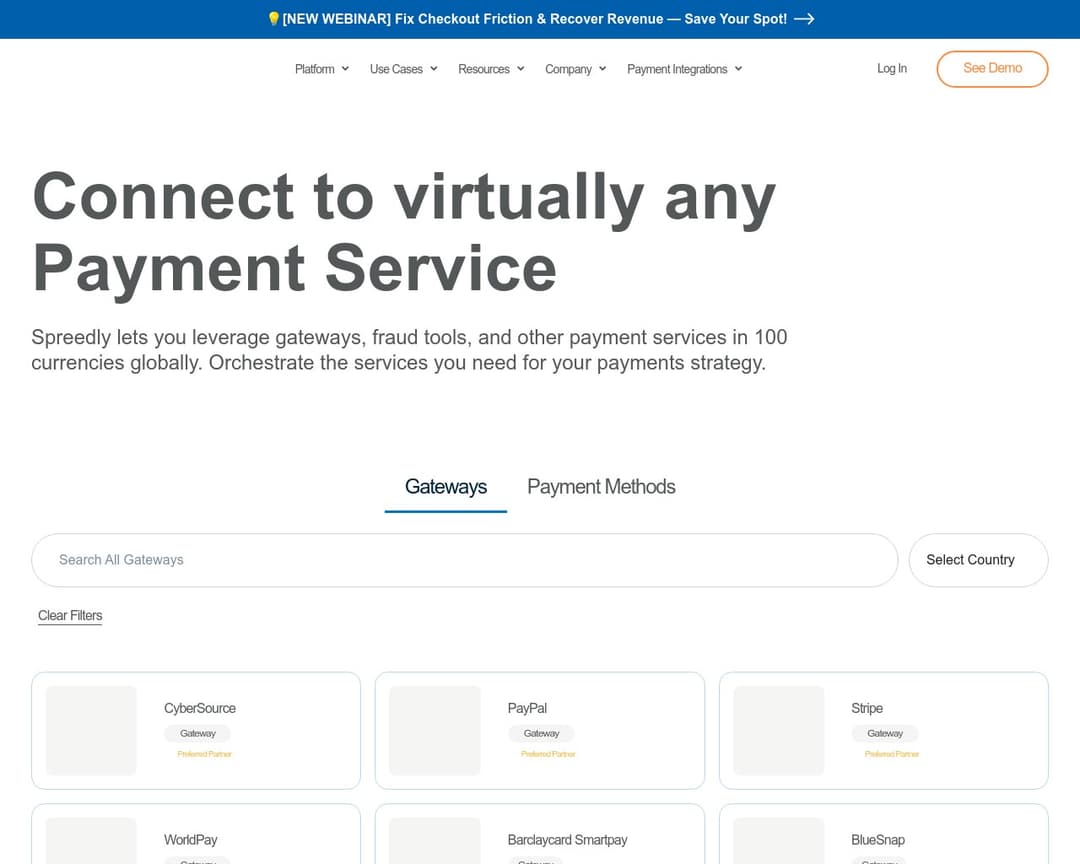Select the Barclaycard Smartpay gateway name
Screen dimensions: 1080x864
click(x=568, y=840)
